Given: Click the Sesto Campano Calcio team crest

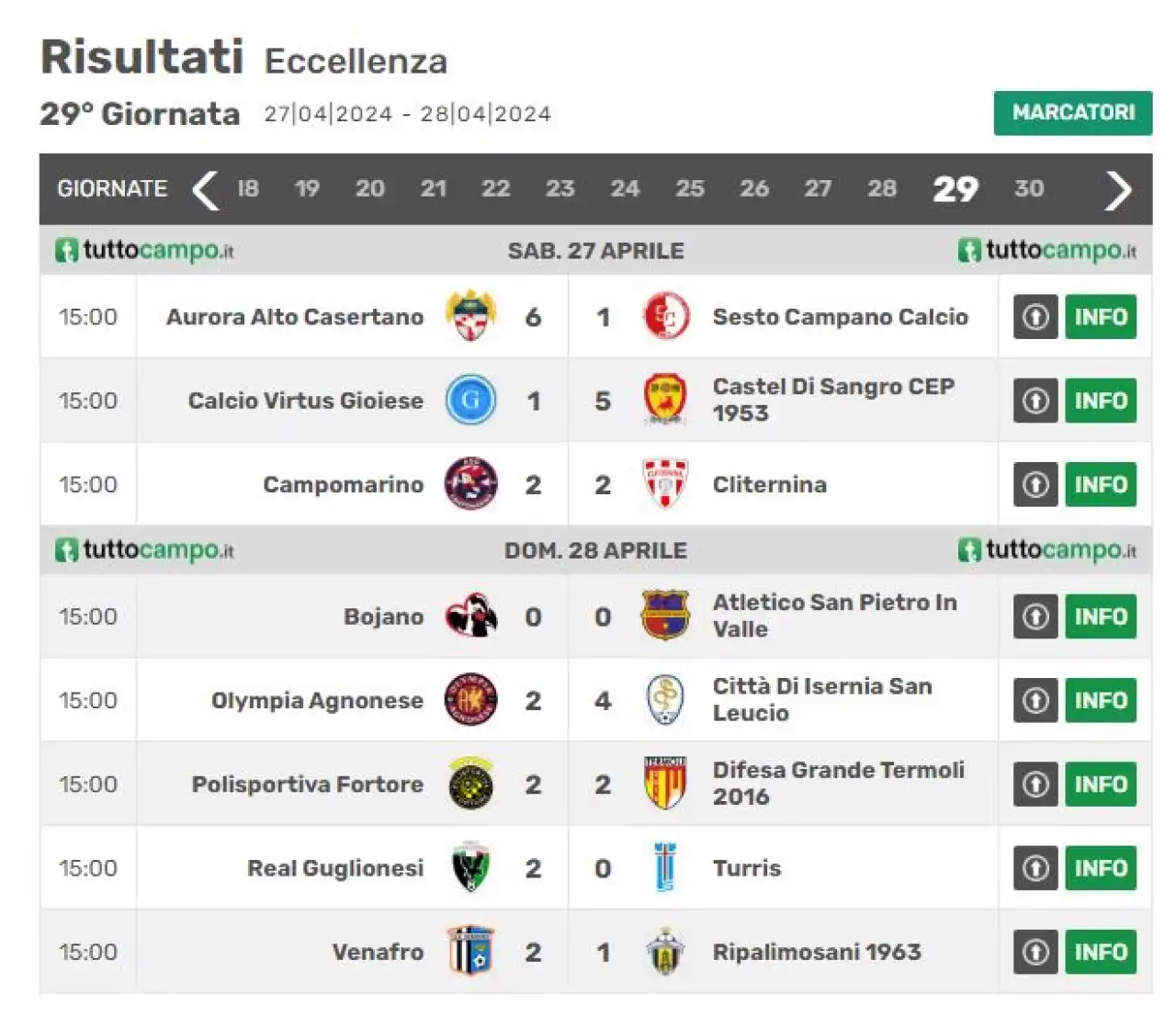Looking at the screenshot, I should coord(665,316).
